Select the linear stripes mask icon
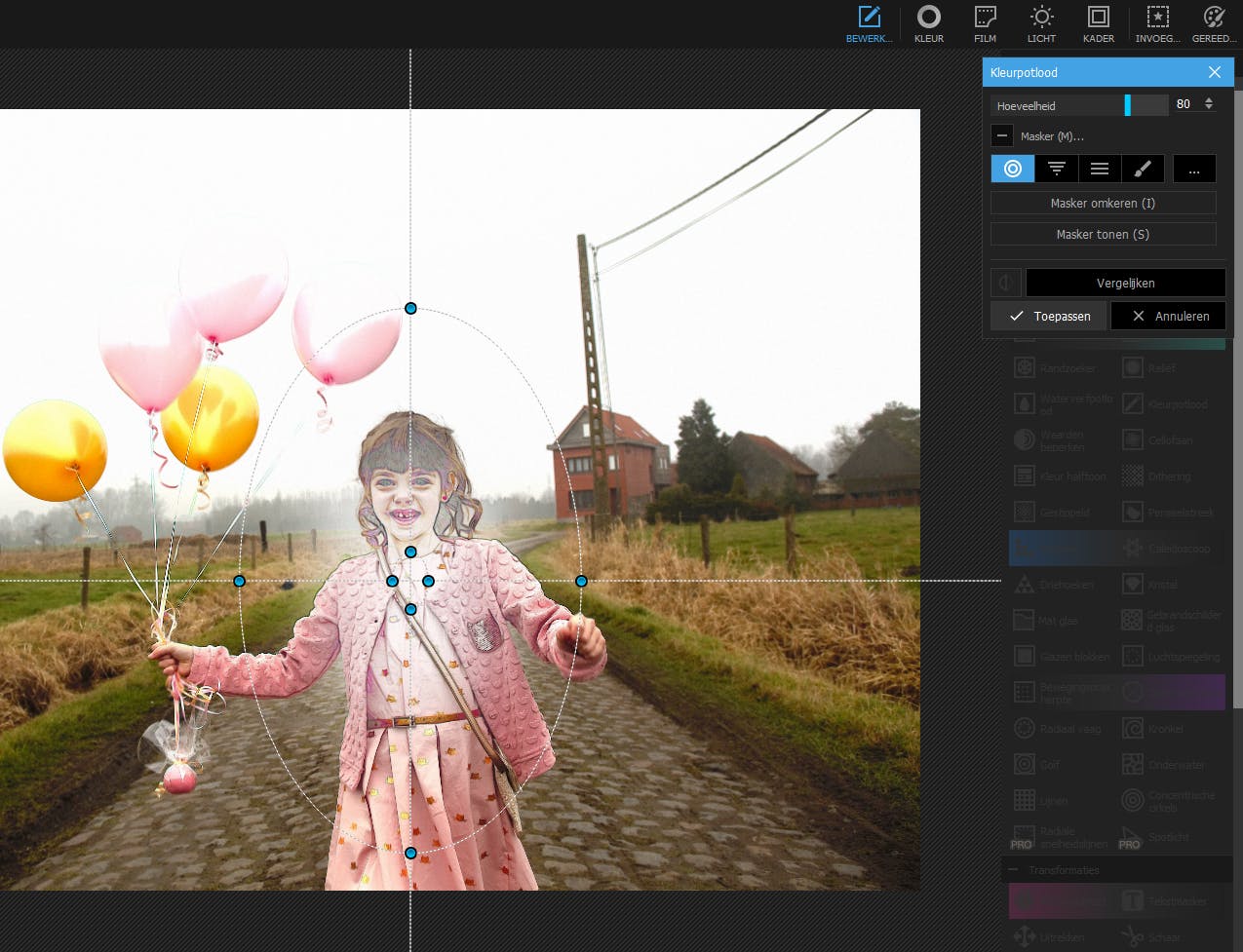Viewport: 1243px width, 952px height. 1099,169
